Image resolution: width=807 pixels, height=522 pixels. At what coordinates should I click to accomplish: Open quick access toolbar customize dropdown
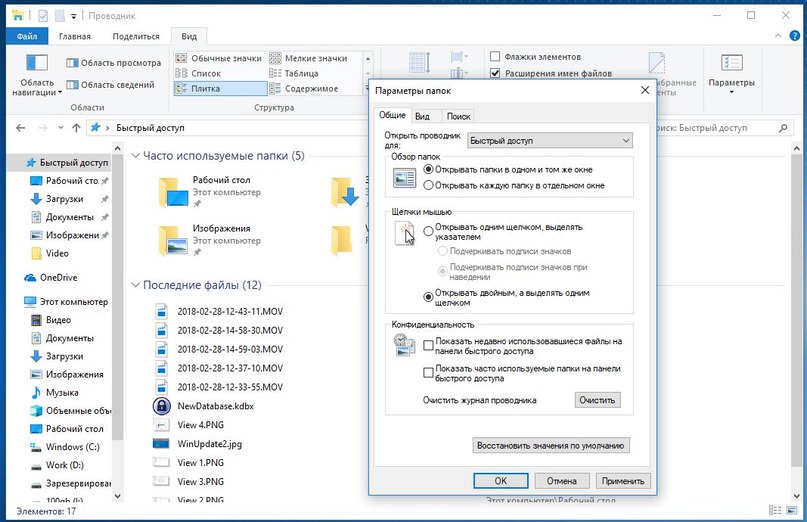point(74,16)
